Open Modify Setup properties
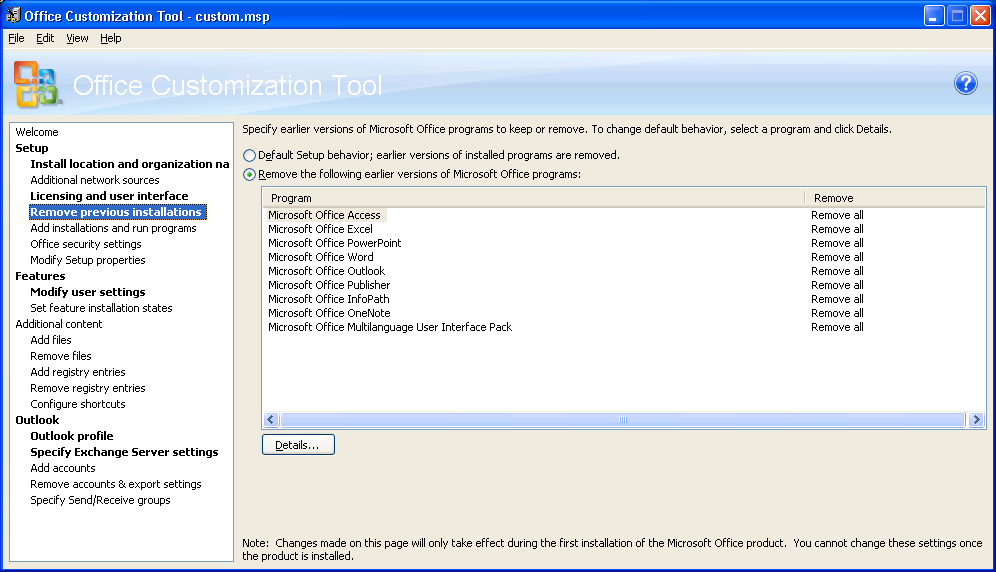 pyautogui.click(x=88, y=260)
